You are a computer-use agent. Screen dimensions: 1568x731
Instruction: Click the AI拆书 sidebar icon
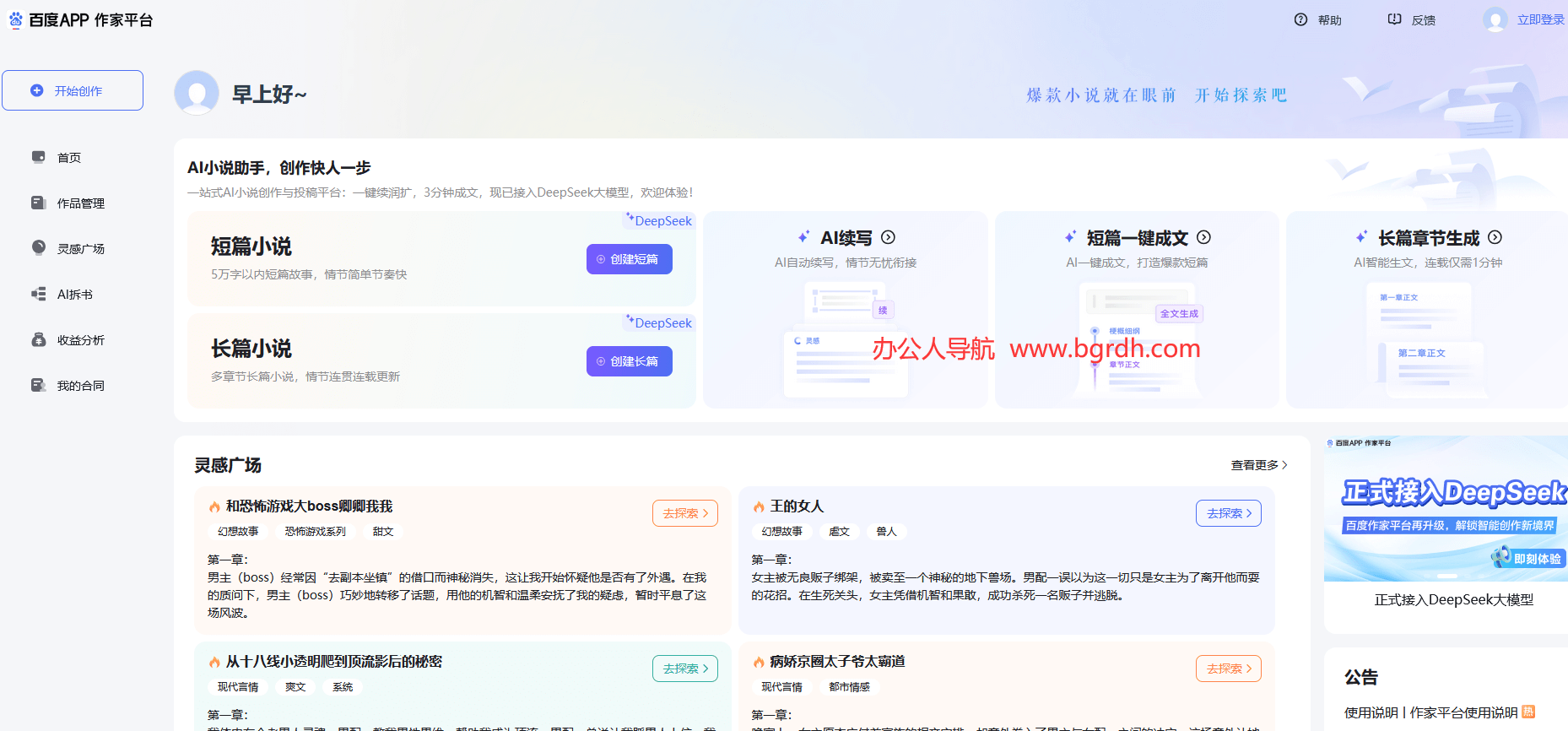[39, 294]
